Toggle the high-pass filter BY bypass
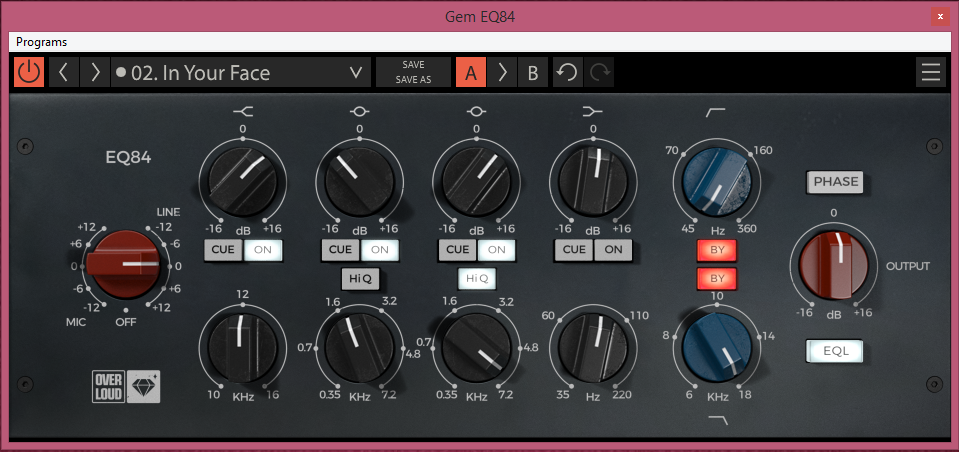The image size is (959, 452). coord(716,250)
